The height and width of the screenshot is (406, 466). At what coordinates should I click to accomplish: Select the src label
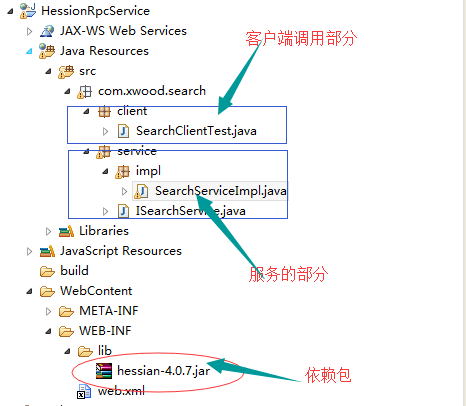click(87, 71)
